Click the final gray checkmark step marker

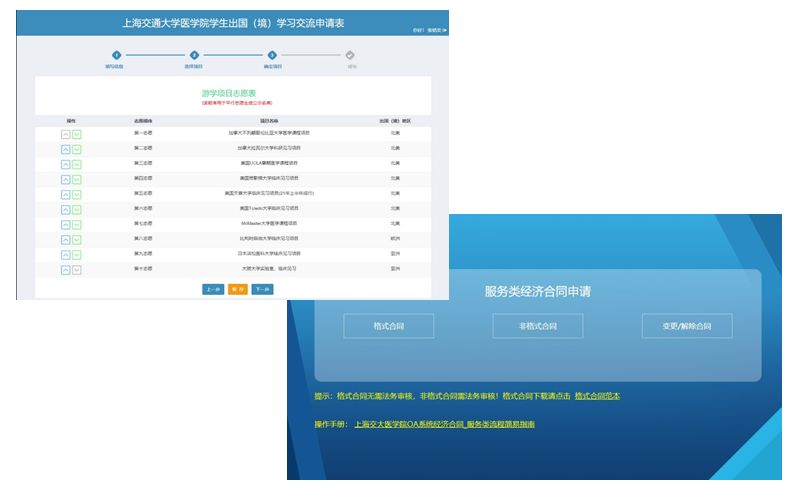pyautogui.click(x=350, y=55)
